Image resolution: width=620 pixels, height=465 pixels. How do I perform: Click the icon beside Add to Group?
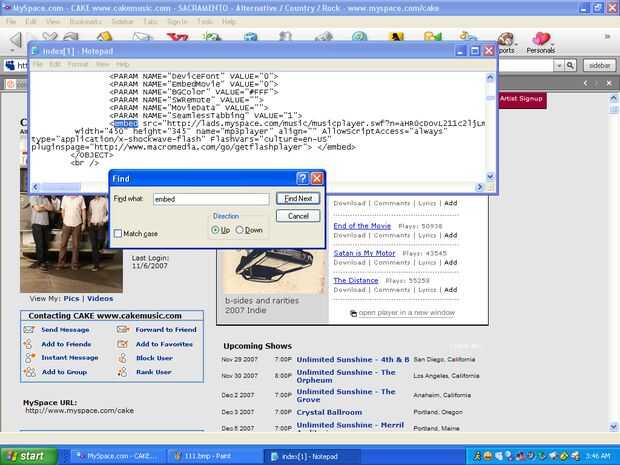pyautogui.click(x=30, y=372)
